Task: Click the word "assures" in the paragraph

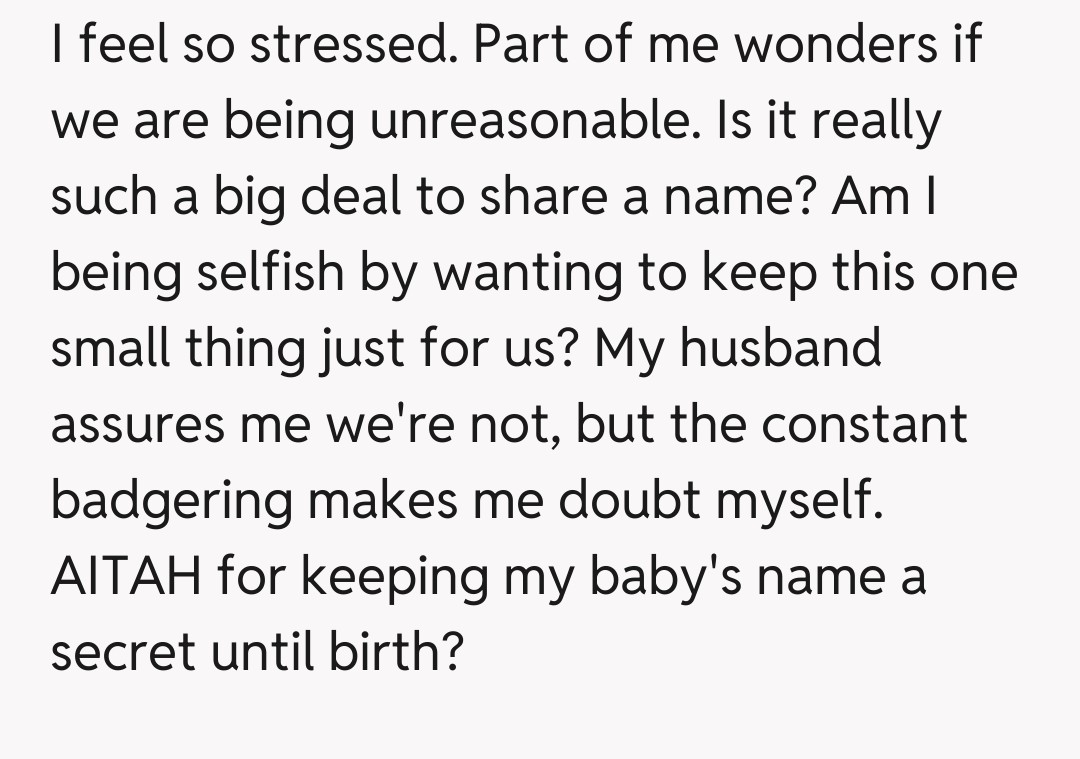Action: click(137, 423)
